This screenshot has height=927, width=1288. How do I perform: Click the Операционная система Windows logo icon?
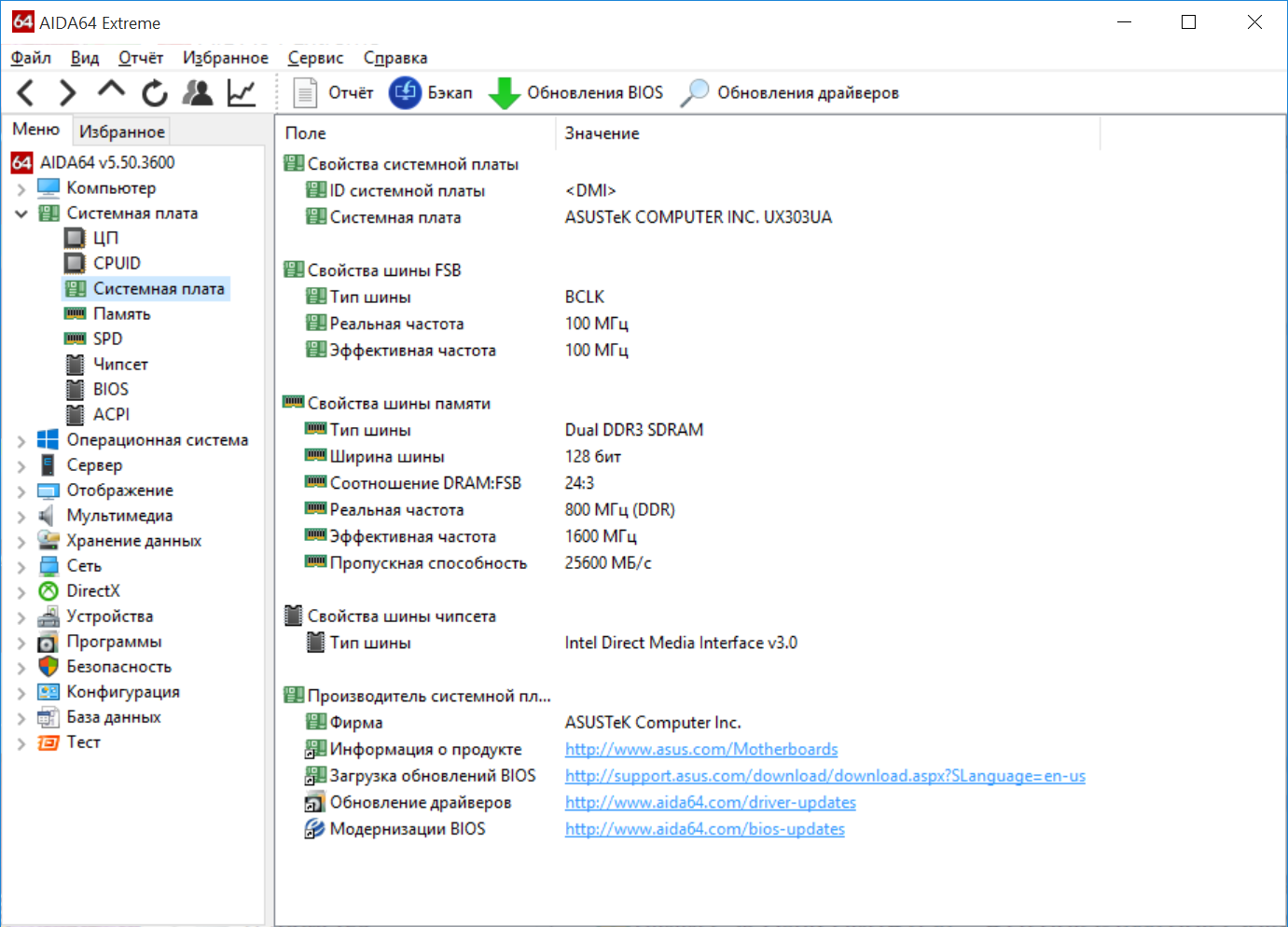48,439
